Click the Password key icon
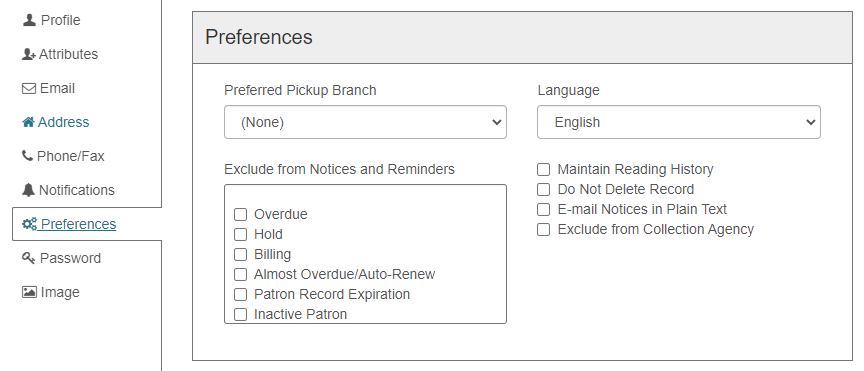The height and width of the screenshot is (371, 864). point(29,258)
